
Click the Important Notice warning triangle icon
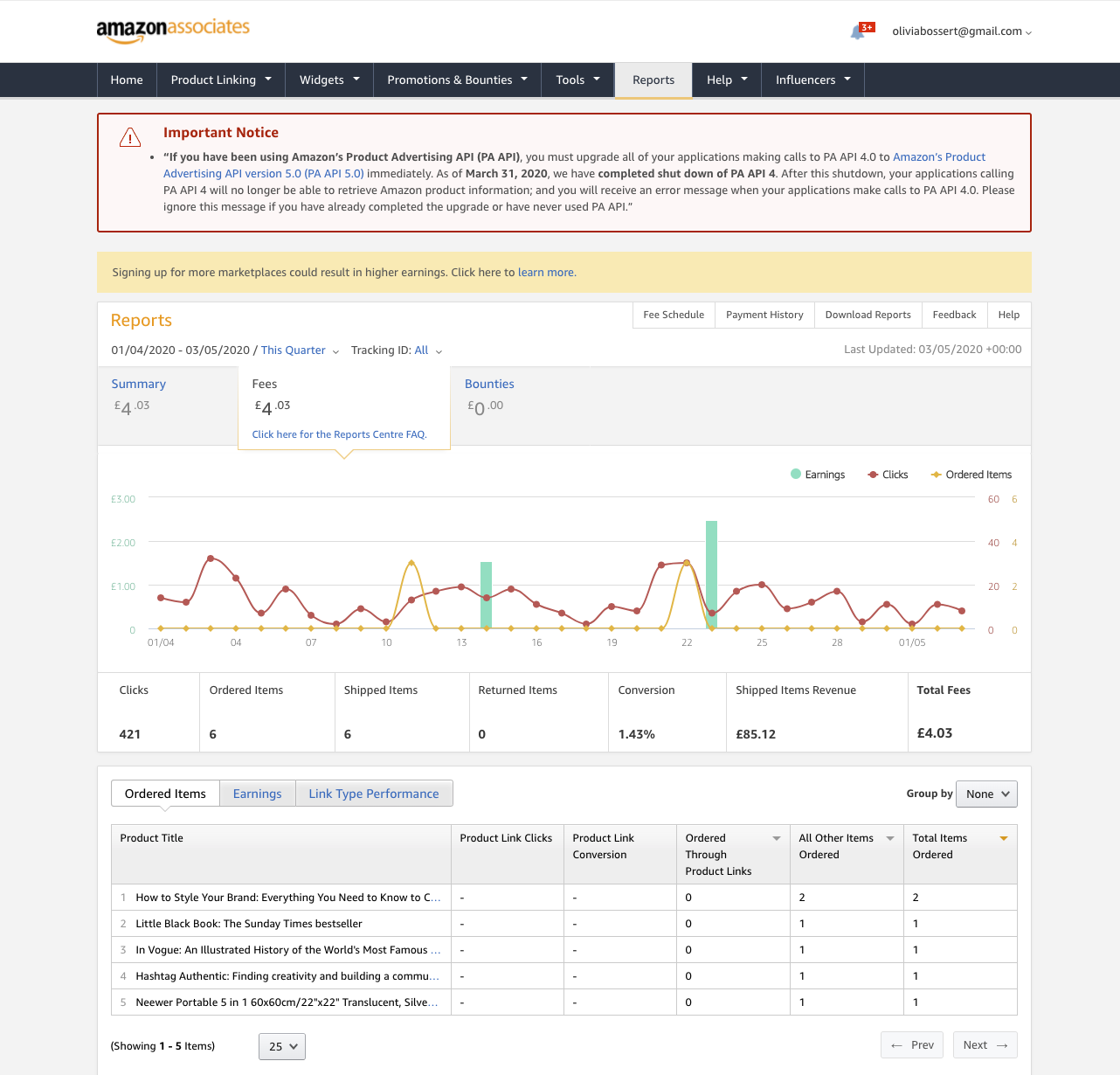130,137
